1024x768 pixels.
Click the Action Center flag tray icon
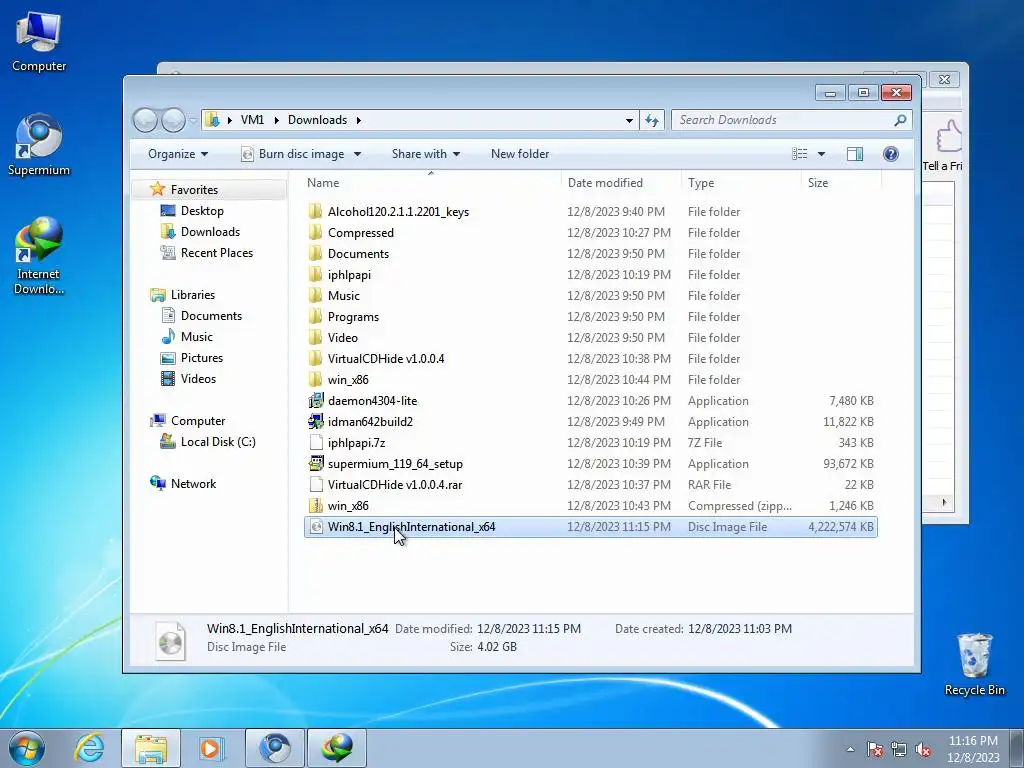click(x=875, y=749)
